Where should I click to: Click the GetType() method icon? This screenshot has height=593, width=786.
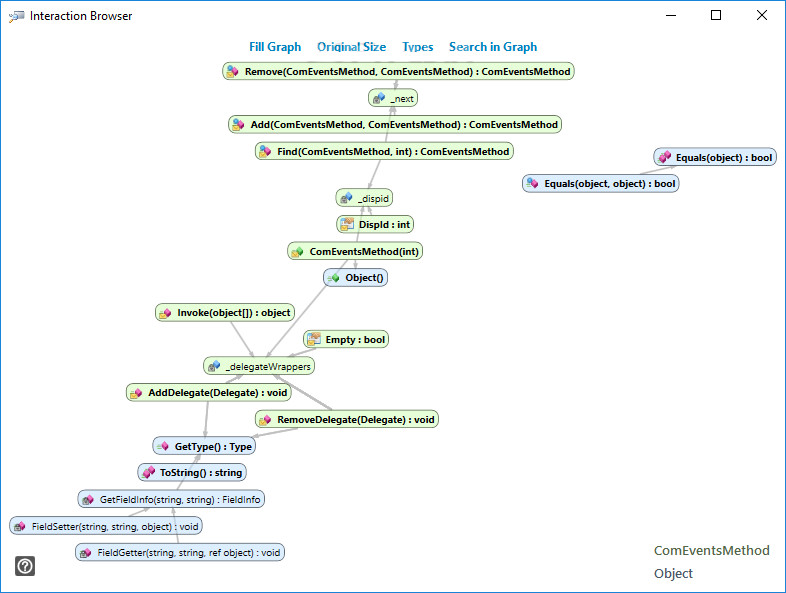(162, 446)
